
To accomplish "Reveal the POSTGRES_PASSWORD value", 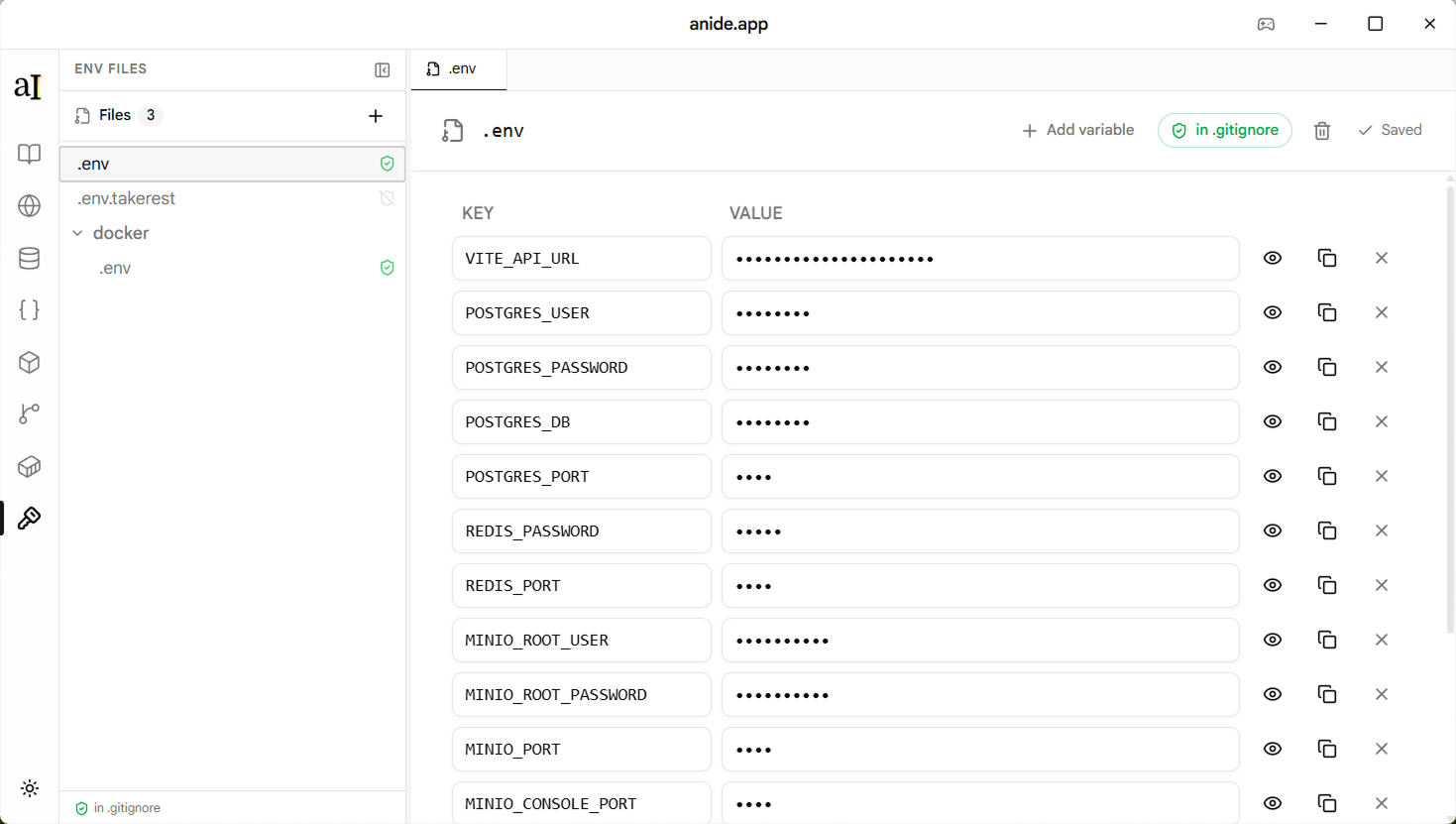I will (1273, 367).
